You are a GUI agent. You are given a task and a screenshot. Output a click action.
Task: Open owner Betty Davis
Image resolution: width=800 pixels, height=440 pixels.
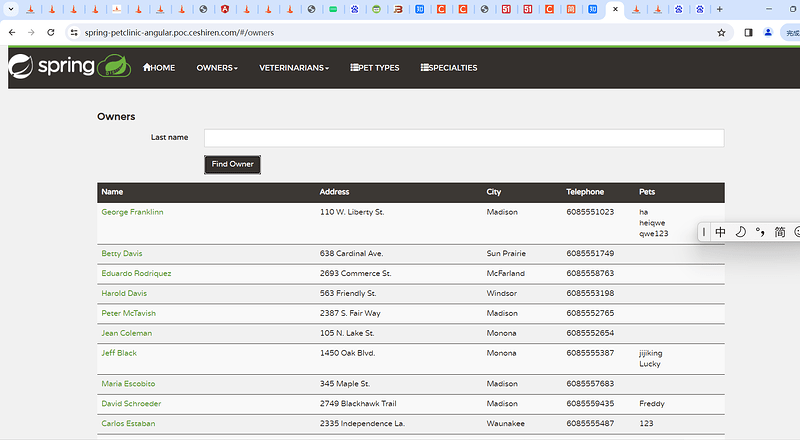[x=122, y=253]
